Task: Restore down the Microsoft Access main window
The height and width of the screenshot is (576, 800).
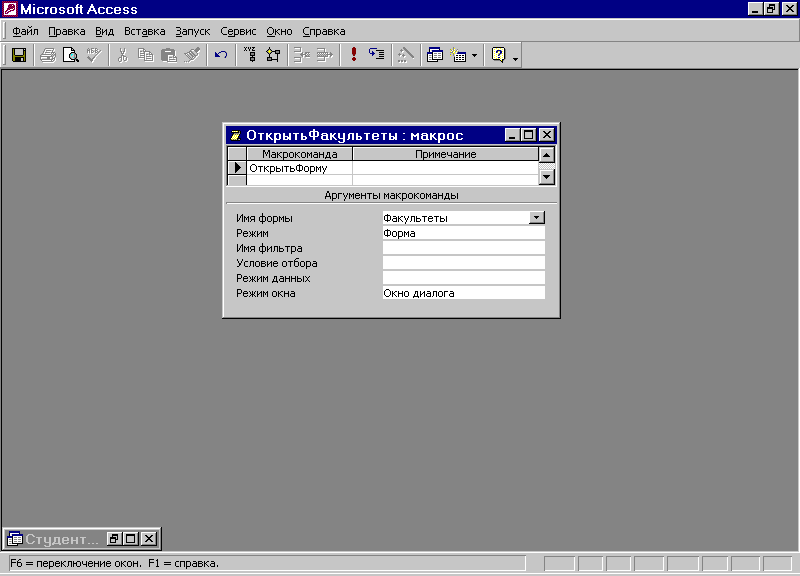Action: point(771,9)
